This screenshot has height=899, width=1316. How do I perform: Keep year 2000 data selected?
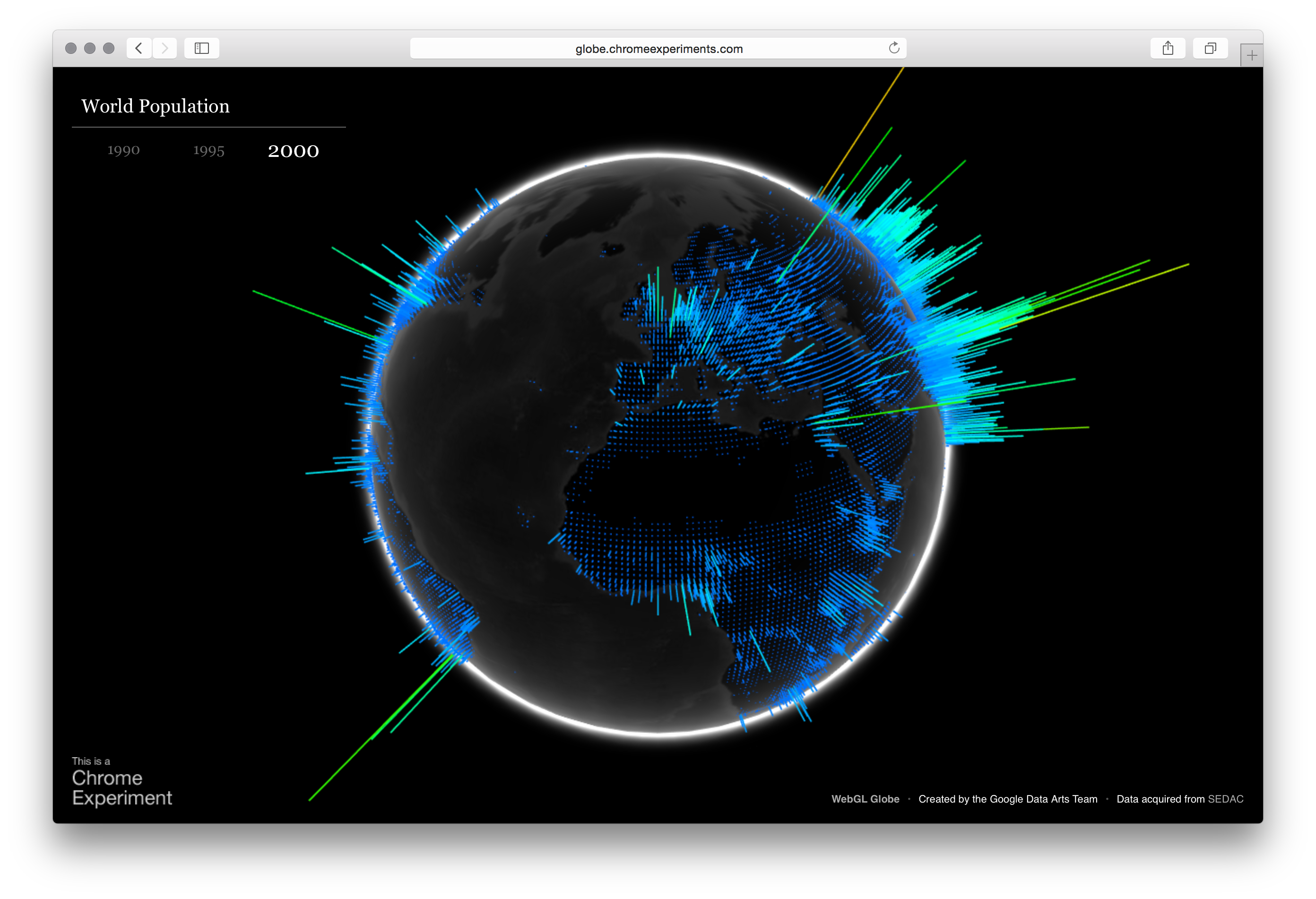click(x=294, y=151)
